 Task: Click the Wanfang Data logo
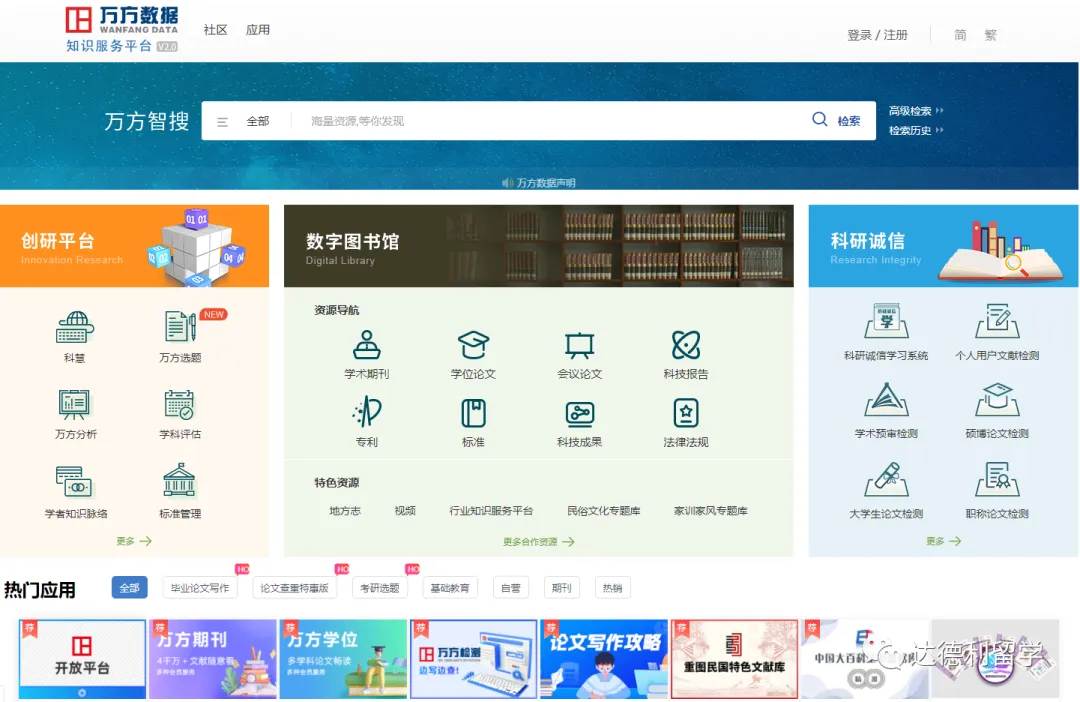[122, 30]
